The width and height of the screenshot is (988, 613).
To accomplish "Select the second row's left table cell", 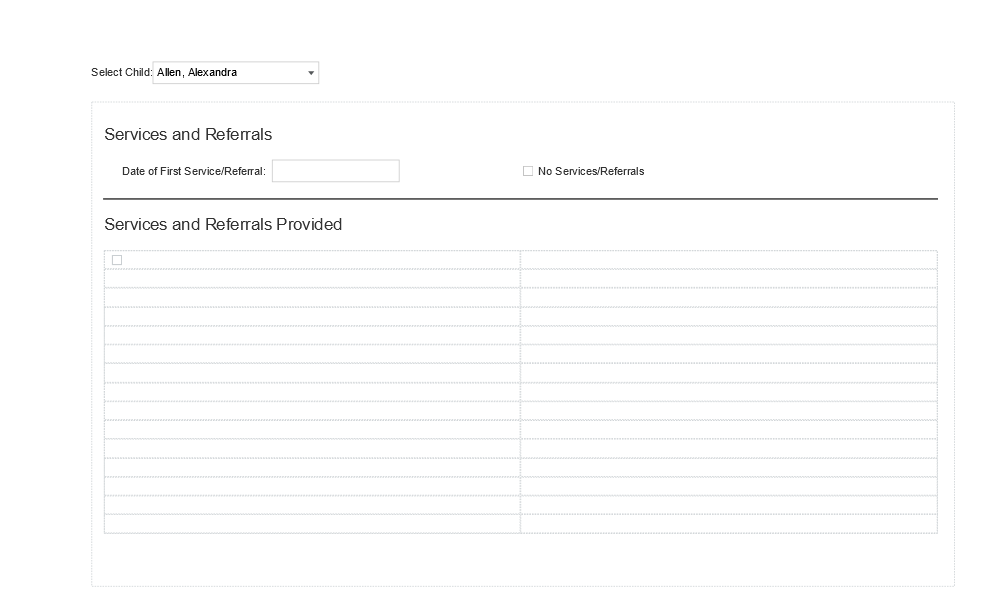I will (312, 279).
